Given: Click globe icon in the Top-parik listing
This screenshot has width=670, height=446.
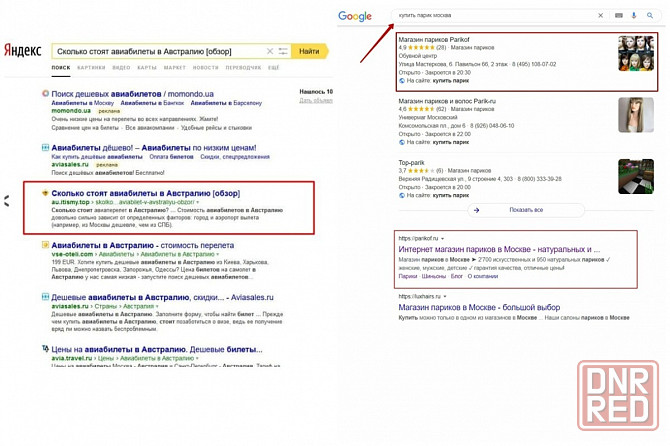Looking at the screenshot, I should 402,195.
